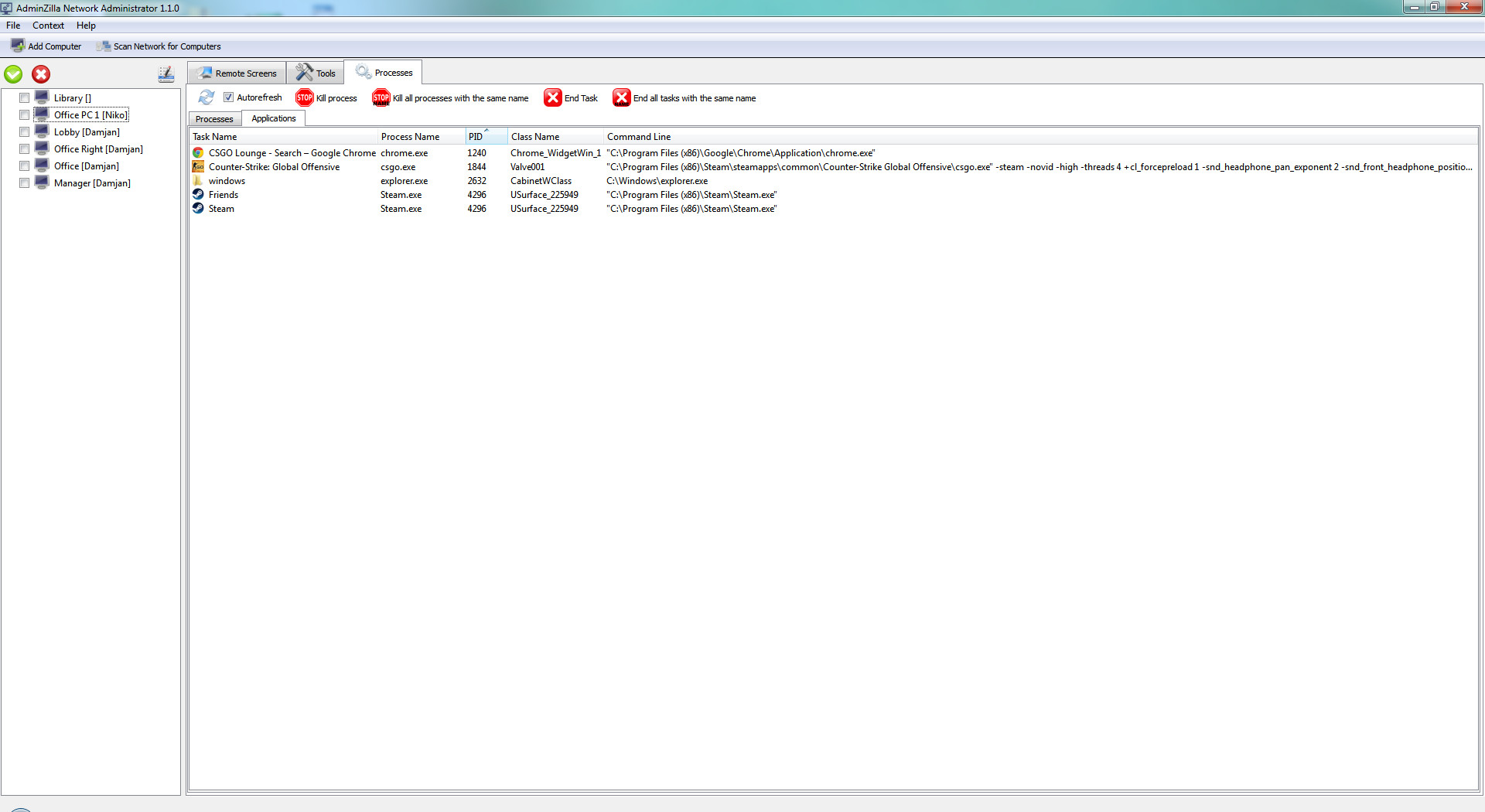Select the Friends task row
This screenshot has width=1485, height=812.
click(x=833, y=195)
